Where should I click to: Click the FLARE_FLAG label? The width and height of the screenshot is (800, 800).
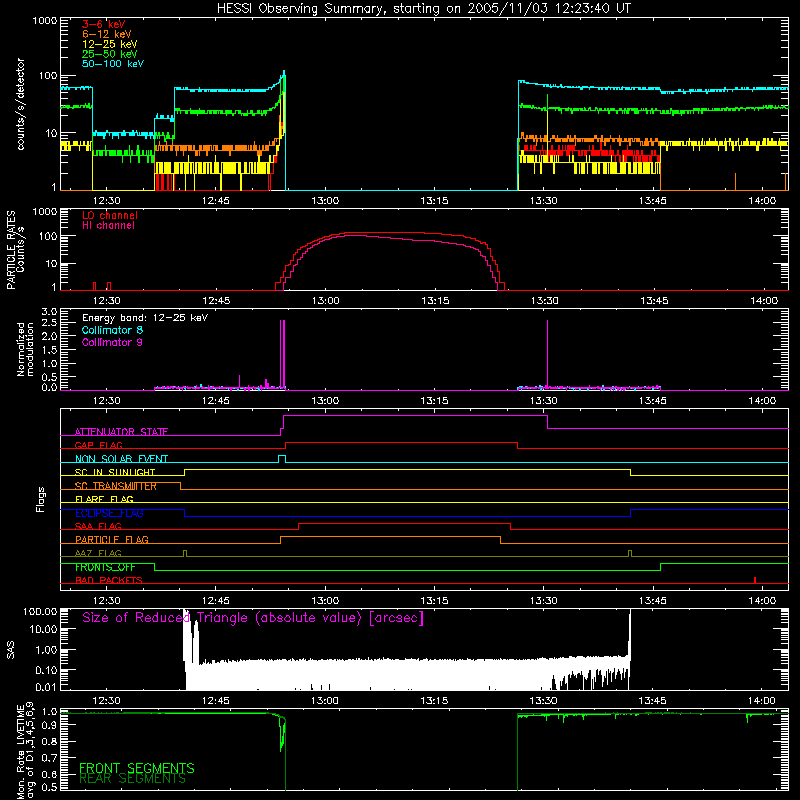coord(104,499)
